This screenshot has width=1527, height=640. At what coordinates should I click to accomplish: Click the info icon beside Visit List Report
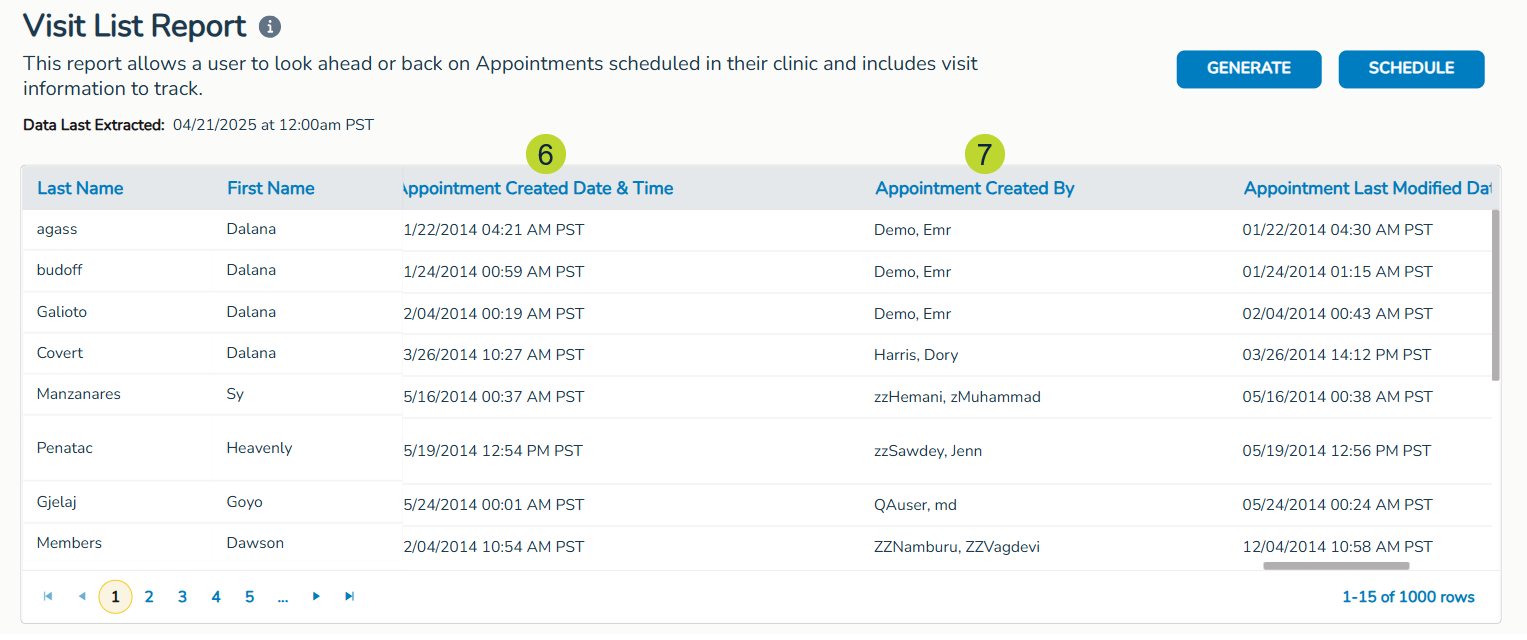click(270, 27)
